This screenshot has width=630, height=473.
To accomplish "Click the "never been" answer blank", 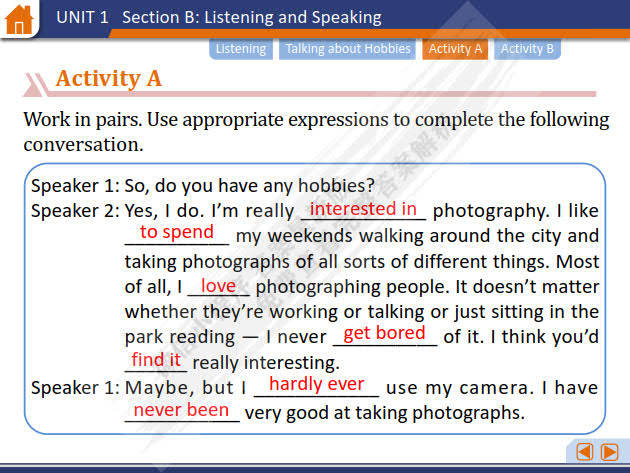I will point(181,410).
